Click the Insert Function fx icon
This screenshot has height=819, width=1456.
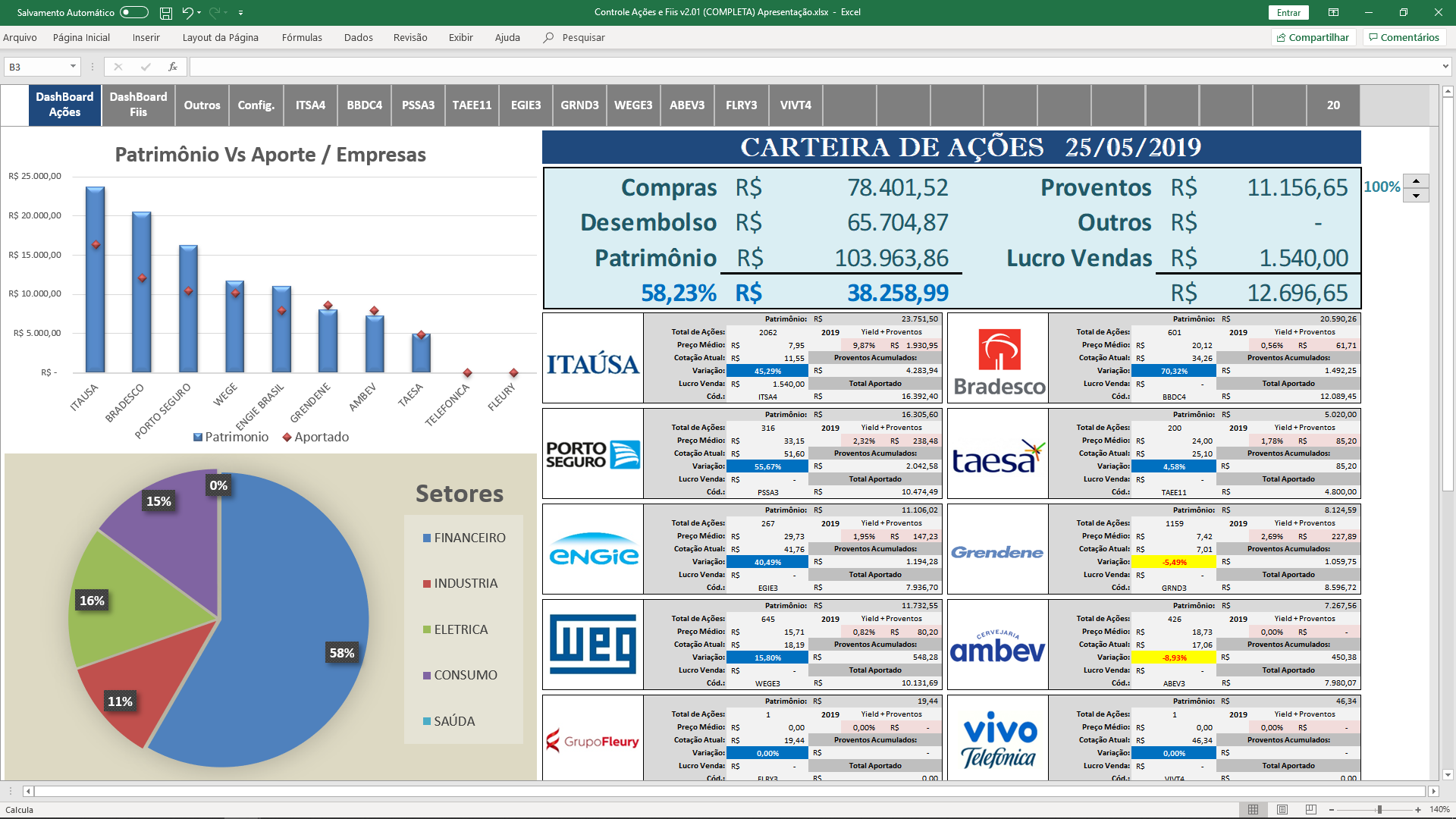click(x=173, y=67)
